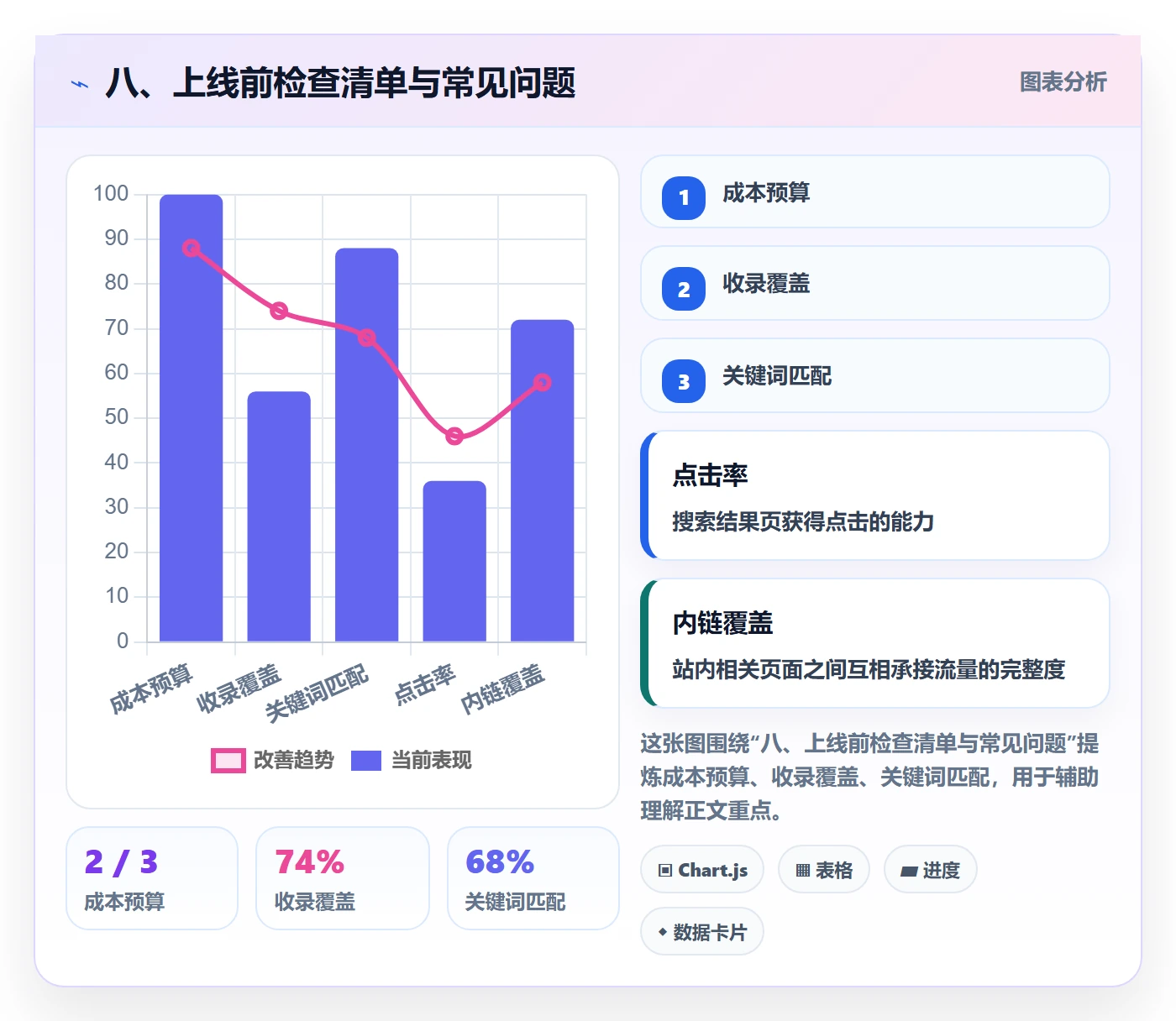Click the text 站内相关页面之间互相承接流量的完整度
The image size is (1176, 1021).
click(869, 670)
